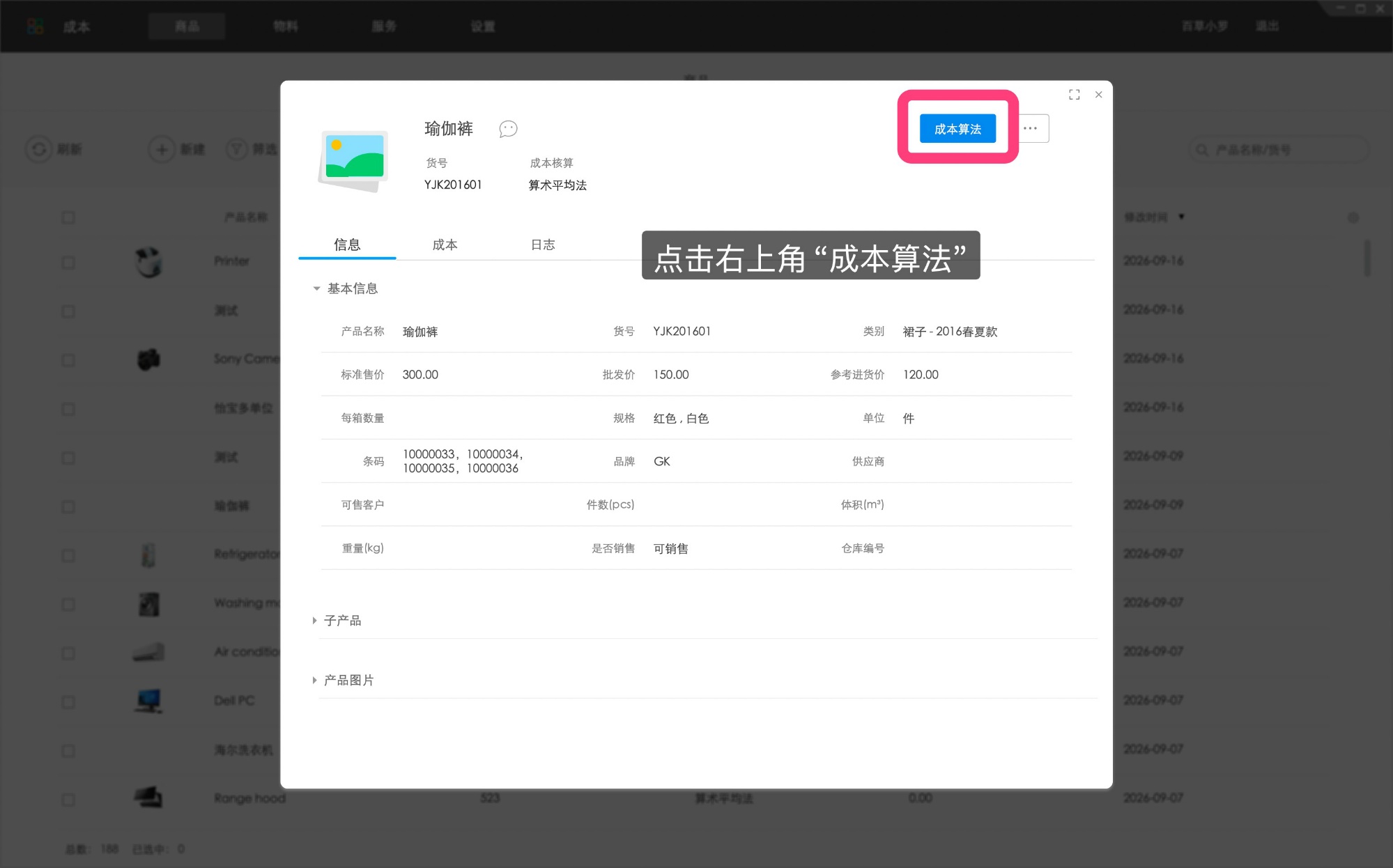Screen dimensions: 1393x868
Task: Select the 类别 value 裙子 - 2016春夏款
Action: (x=950, y=332)
